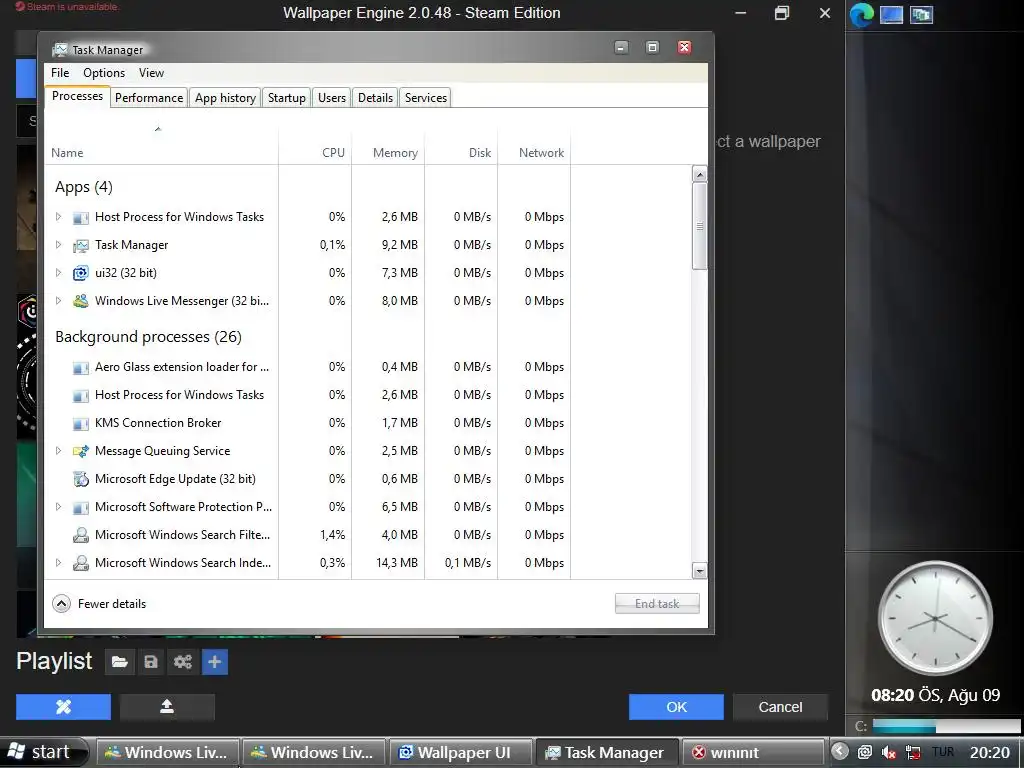Open wininit taskbar button
1024x768 pixels.
coord(753,752)
